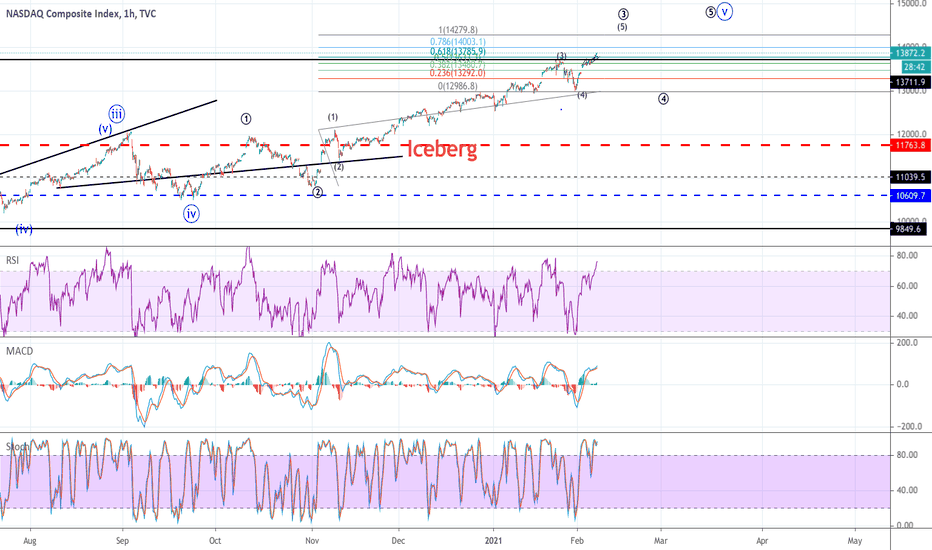Click 80.00 on the RSI axis
Image resolution: width=932 pixels, height=550 pixels.
(908, 256)
